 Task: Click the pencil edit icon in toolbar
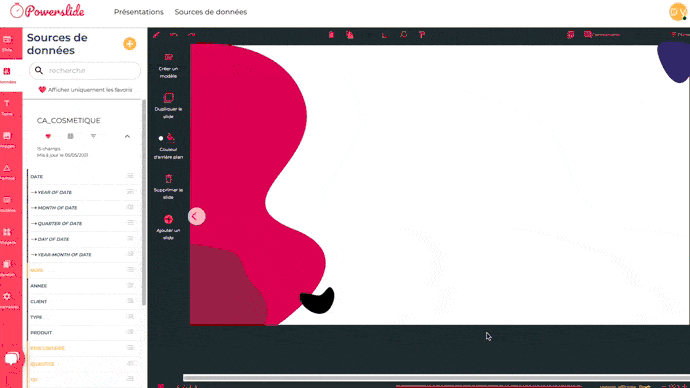[x=156, y=35]
